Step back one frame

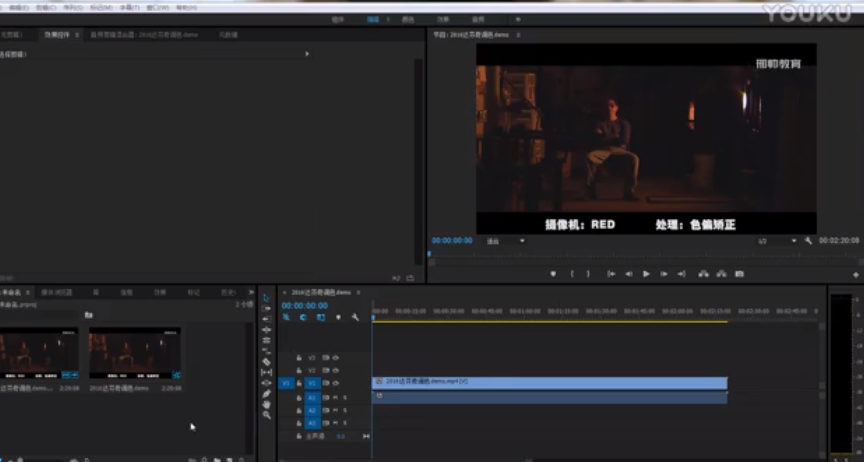click(x=628, y=274)
